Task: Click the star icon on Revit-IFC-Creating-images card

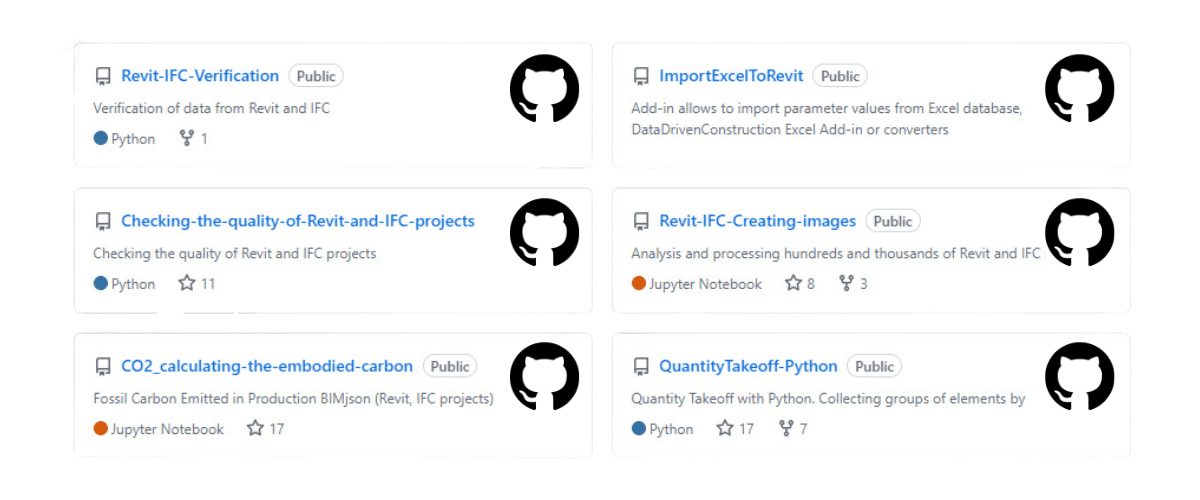Action: (793, 283)
